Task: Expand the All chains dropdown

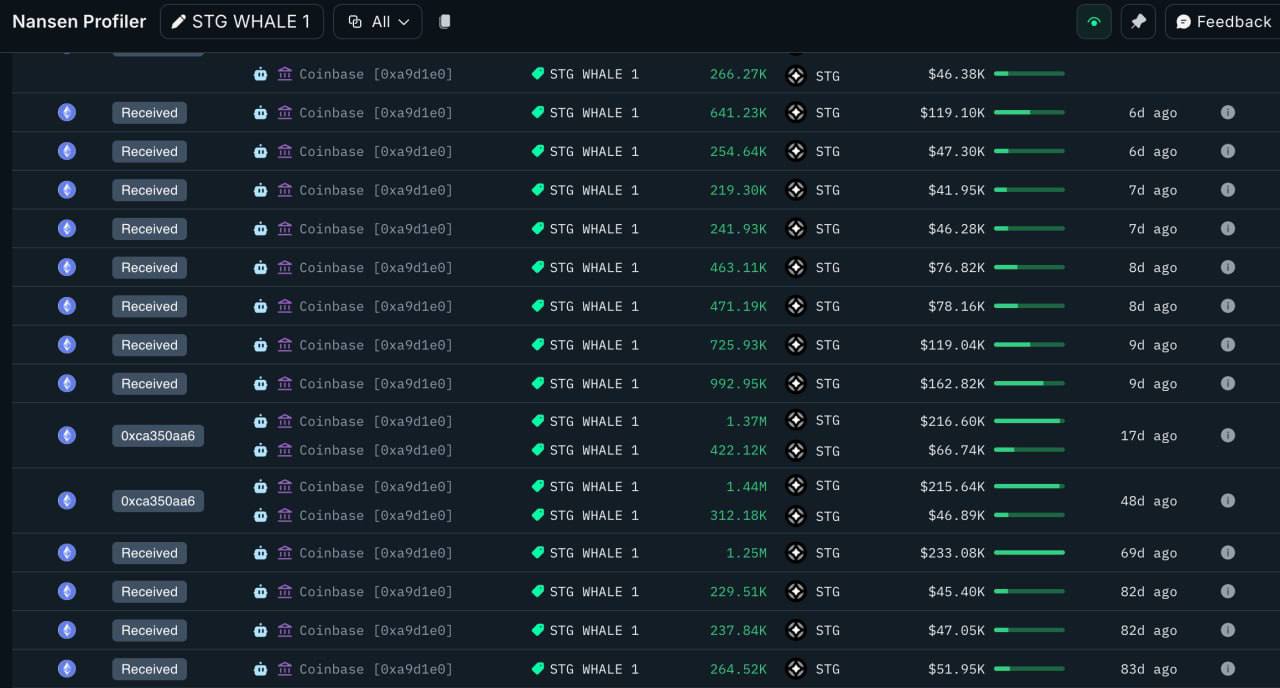Action: click(x=378, y=21)
